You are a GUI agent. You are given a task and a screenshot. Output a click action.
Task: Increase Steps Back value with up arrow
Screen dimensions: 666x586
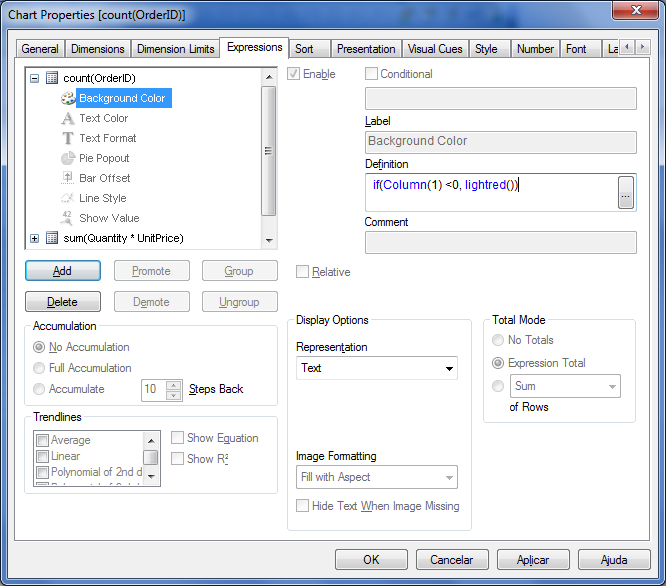(x=173, y=385)
